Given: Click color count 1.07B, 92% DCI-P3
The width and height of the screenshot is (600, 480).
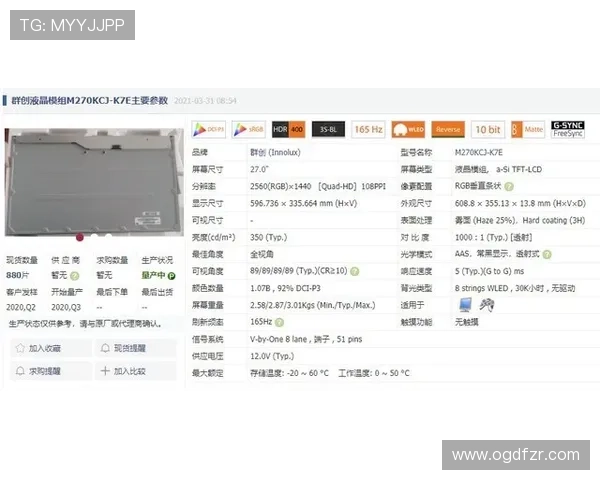Looking at the screenshot, I should [x=285, y=288].
